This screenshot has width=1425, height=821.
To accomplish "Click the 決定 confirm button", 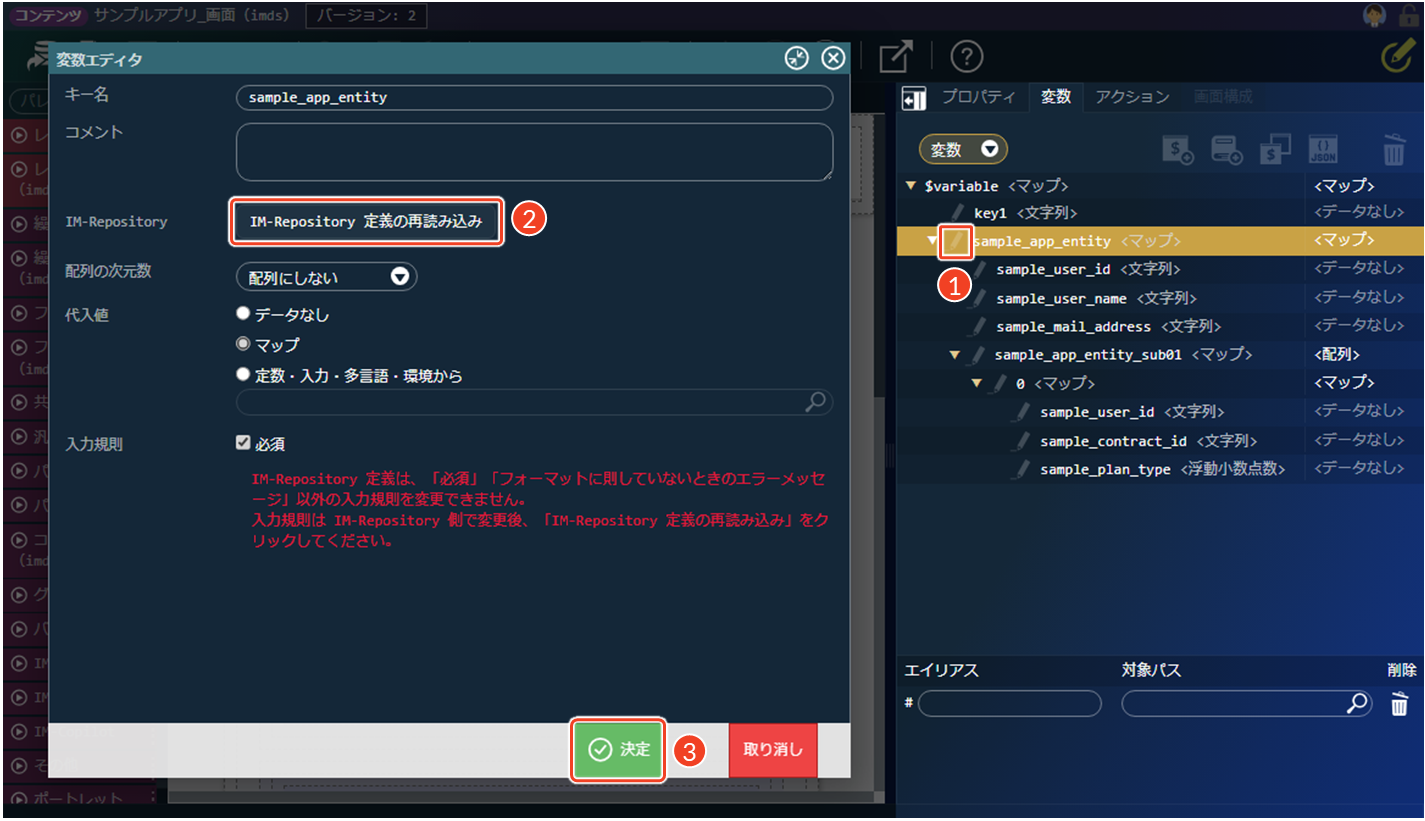I will click(619, 750).
